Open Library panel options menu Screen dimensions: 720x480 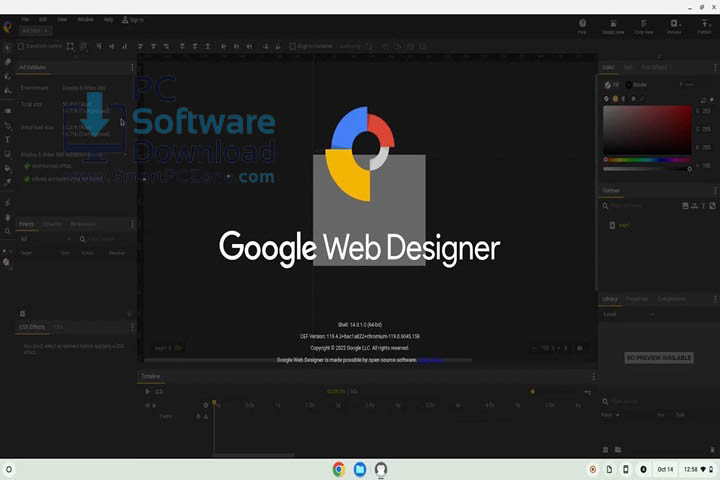[x=715, y=299]
